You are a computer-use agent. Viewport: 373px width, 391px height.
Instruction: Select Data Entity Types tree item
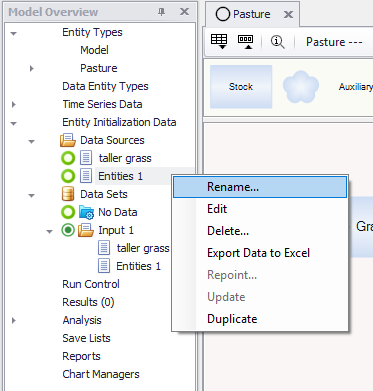coord(105,86)
